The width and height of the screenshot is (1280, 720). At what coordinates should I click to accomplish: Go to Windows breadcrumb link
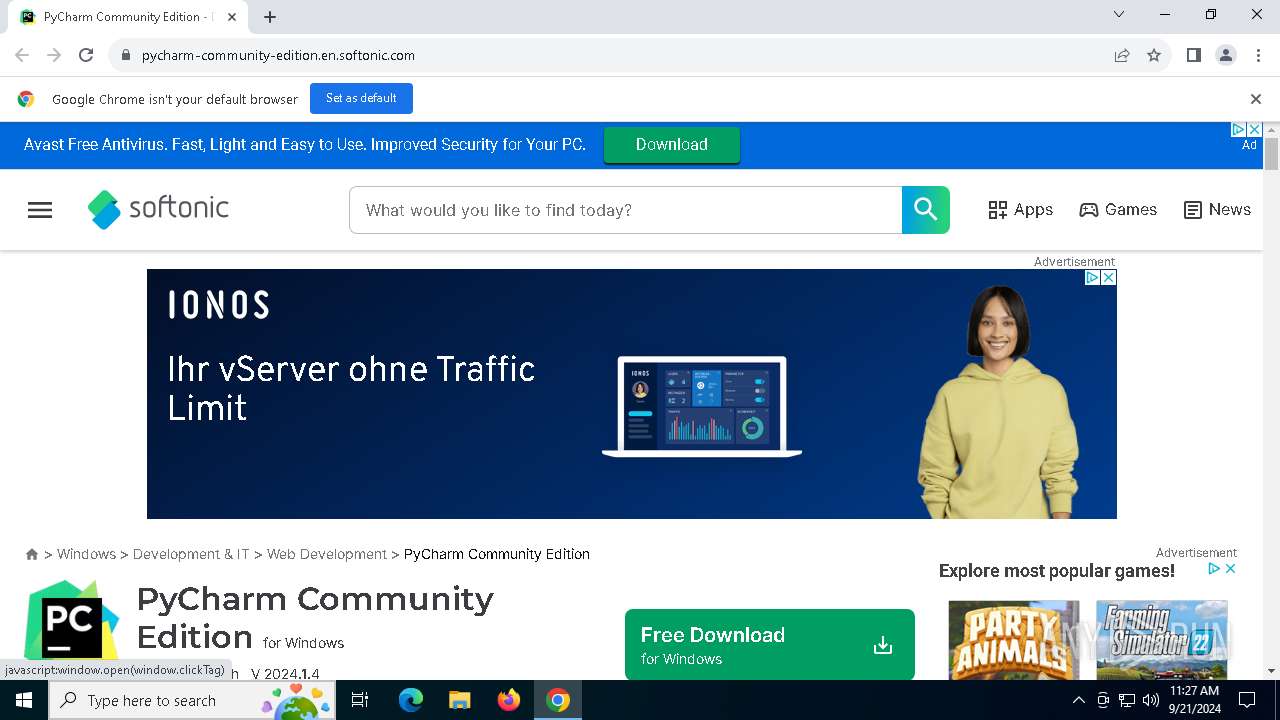pos(86,554)
